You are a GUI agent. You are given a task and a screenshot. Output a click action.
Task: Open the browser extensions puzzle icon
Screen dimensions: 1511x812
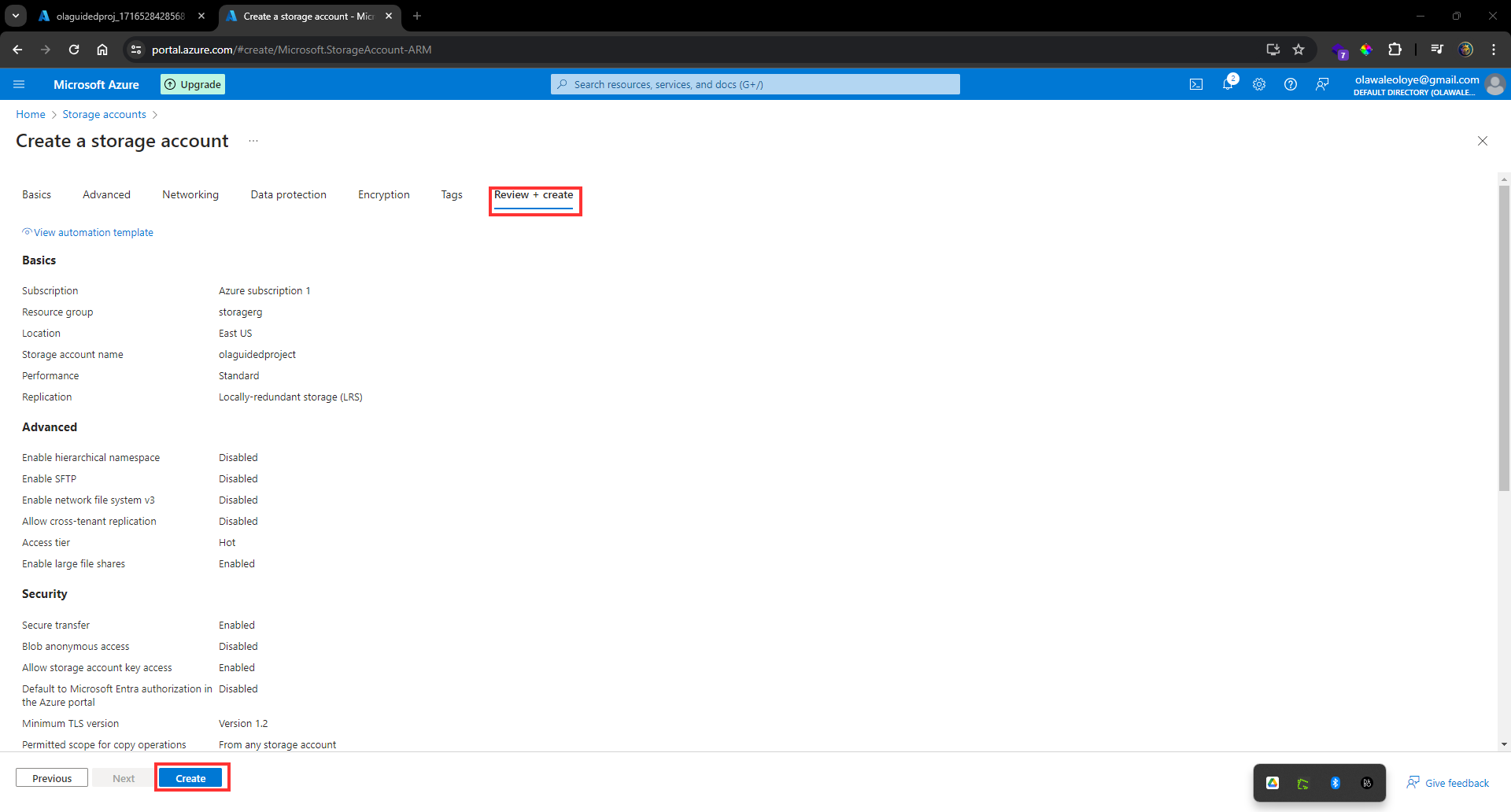tap(1395, 50)
